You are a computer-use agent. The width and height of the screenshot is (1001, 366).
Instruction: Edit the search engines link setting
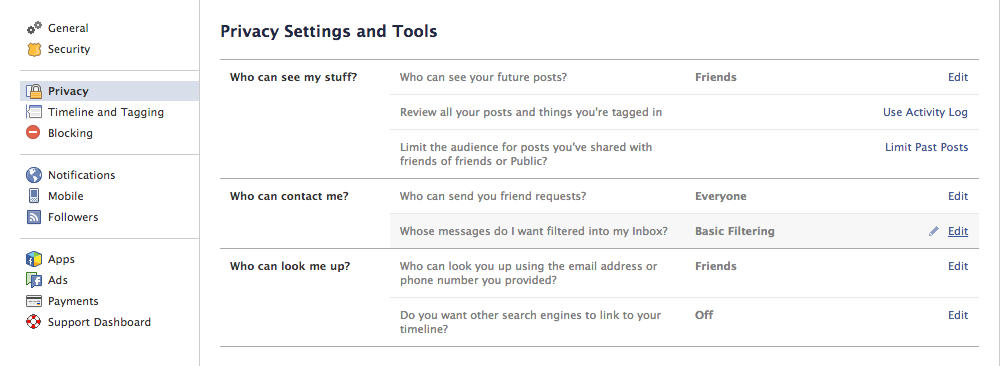click(x=958, y=315)
